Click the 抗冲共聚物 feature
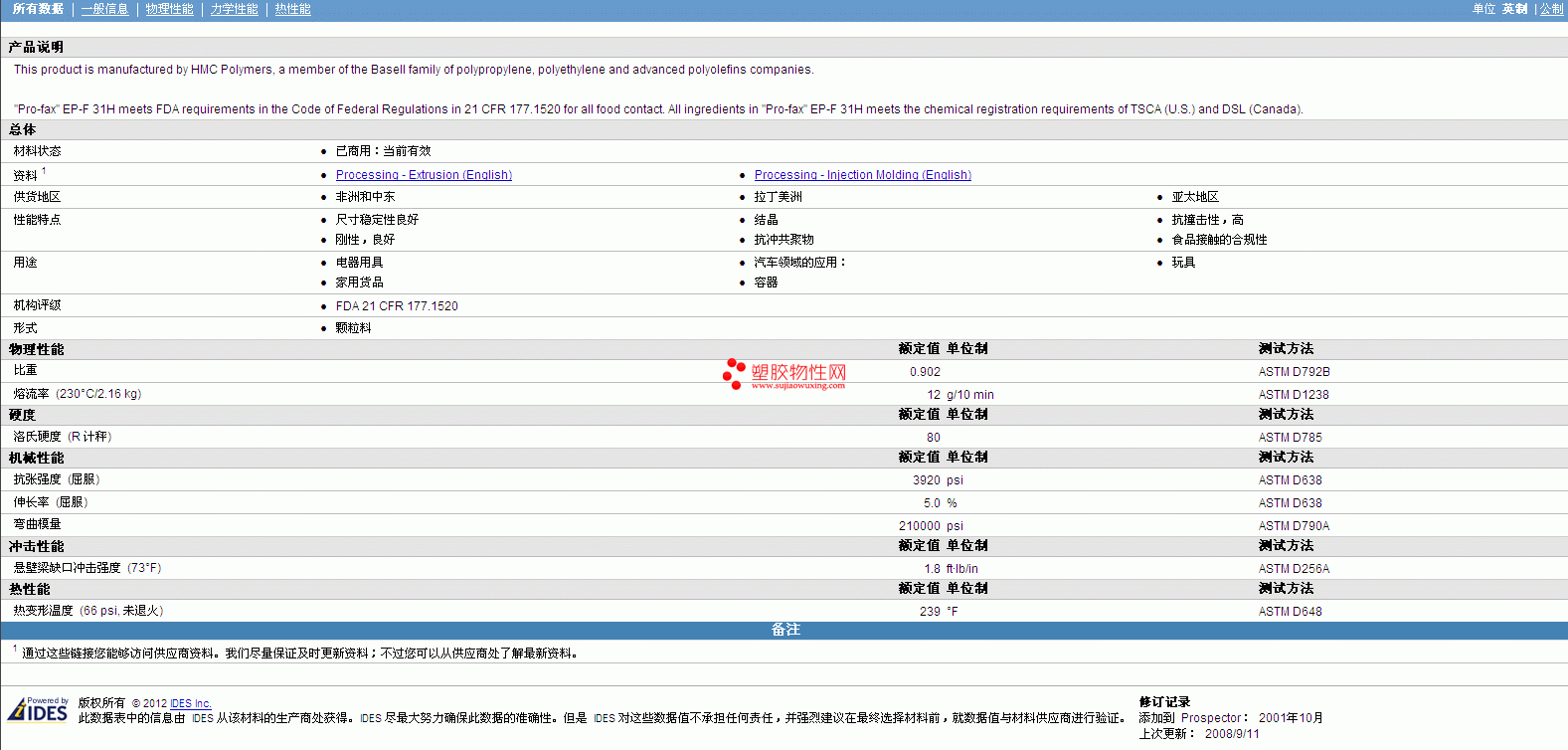1568x750 pixels. point(784,240)
